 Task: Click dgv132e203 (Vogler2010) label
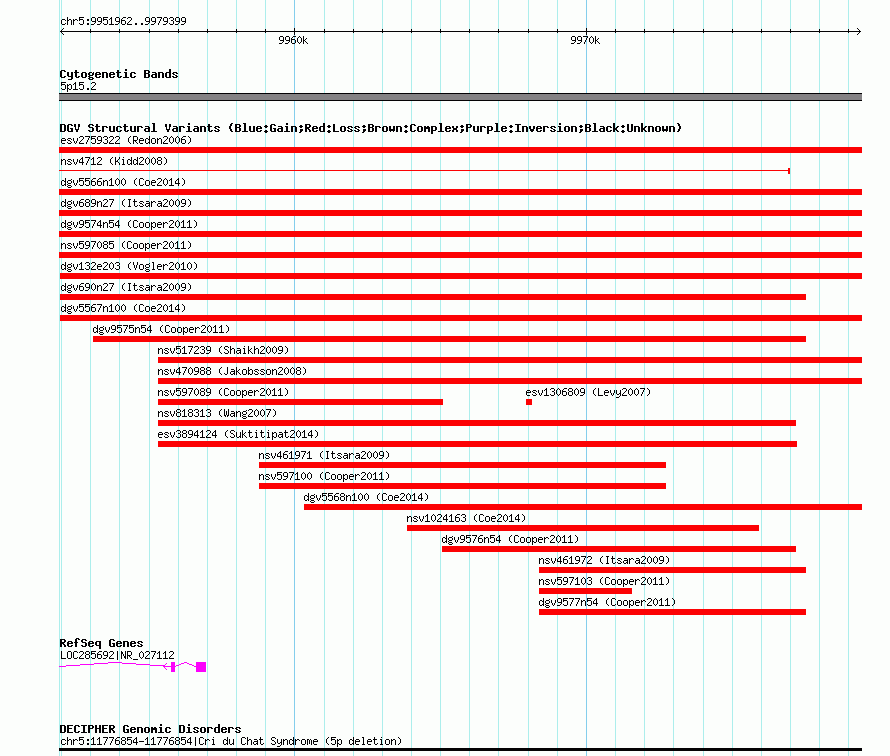[129, 266]
